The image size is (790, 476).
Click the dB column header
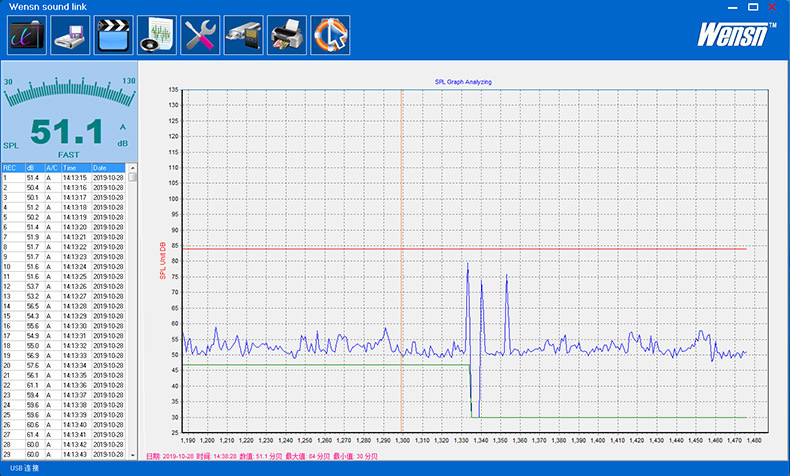click(34, 168)
